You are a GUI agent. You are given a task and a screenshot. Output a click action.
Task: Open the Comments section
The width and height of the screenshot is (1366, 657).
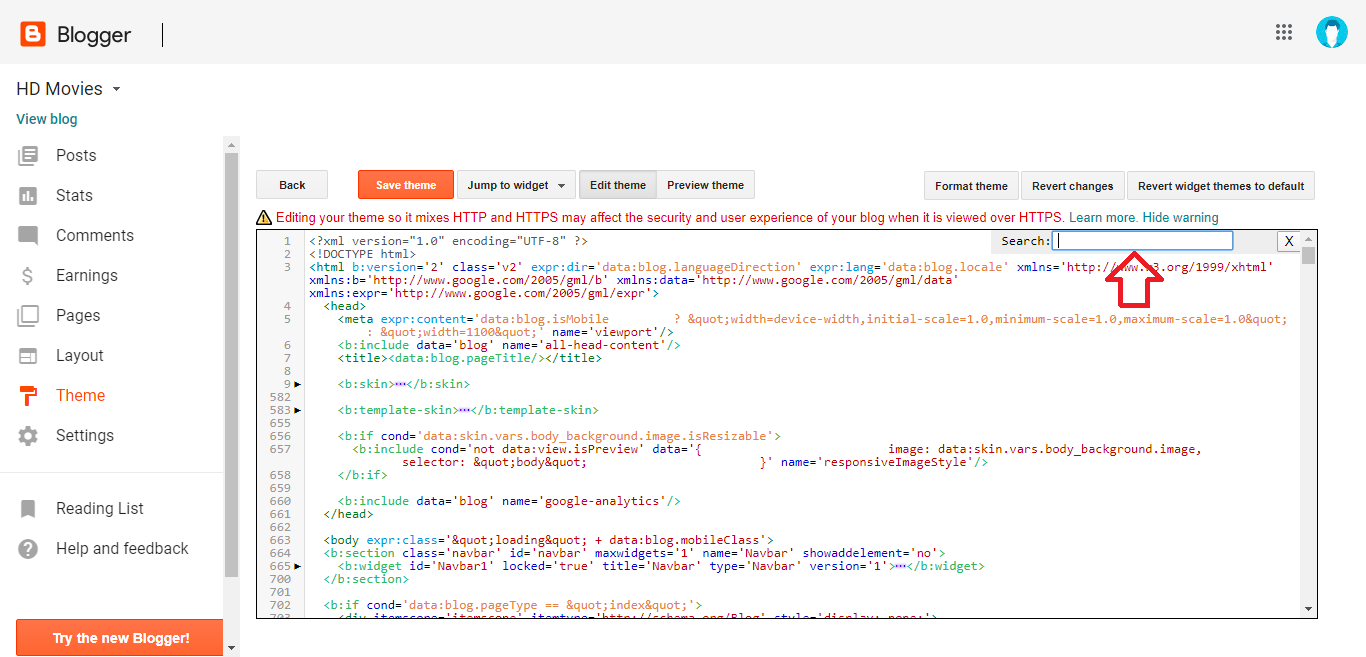click(x=95, y=235)
